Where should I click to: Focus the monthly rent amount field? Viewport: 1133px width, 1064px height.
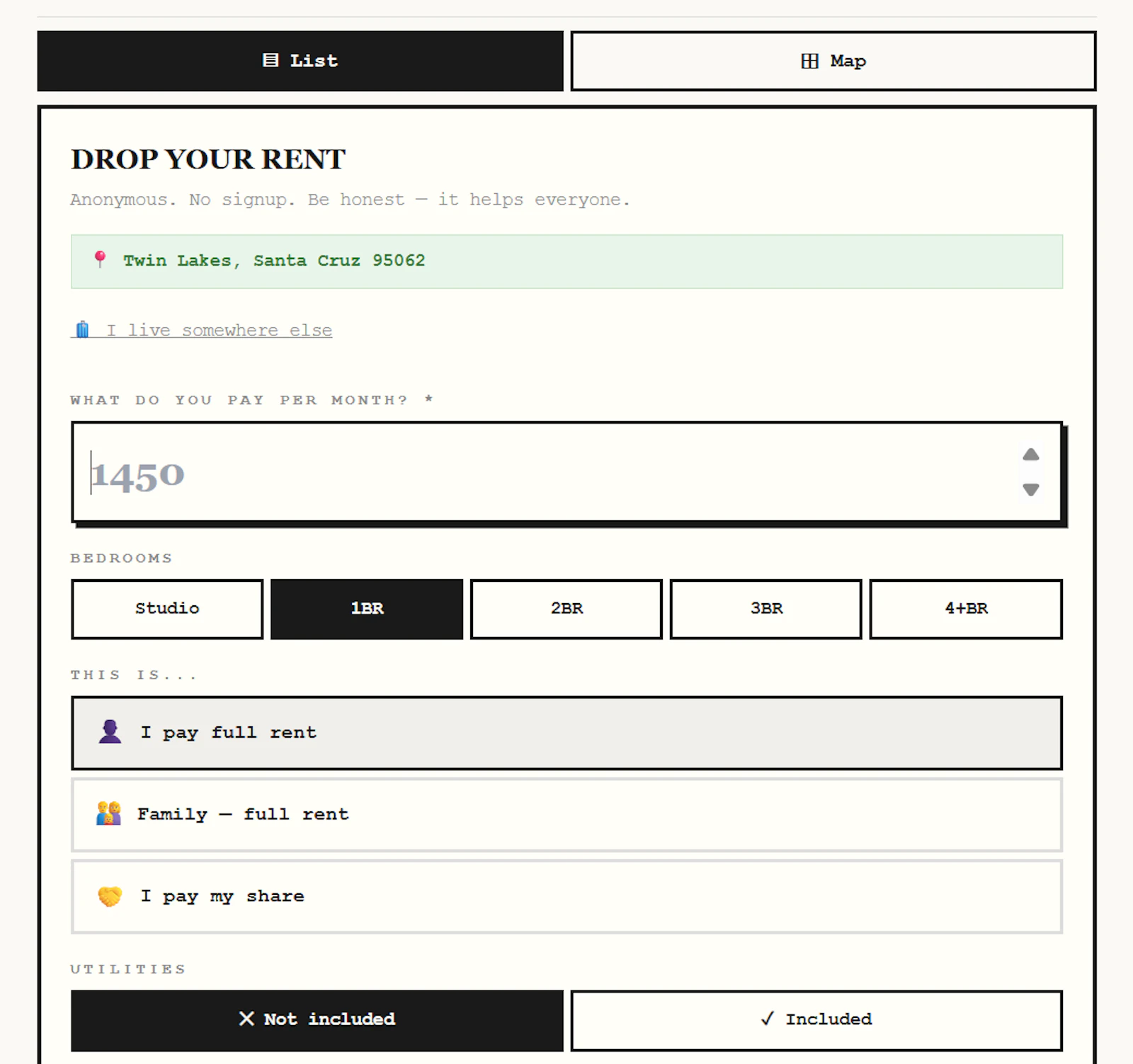(566, 472)
